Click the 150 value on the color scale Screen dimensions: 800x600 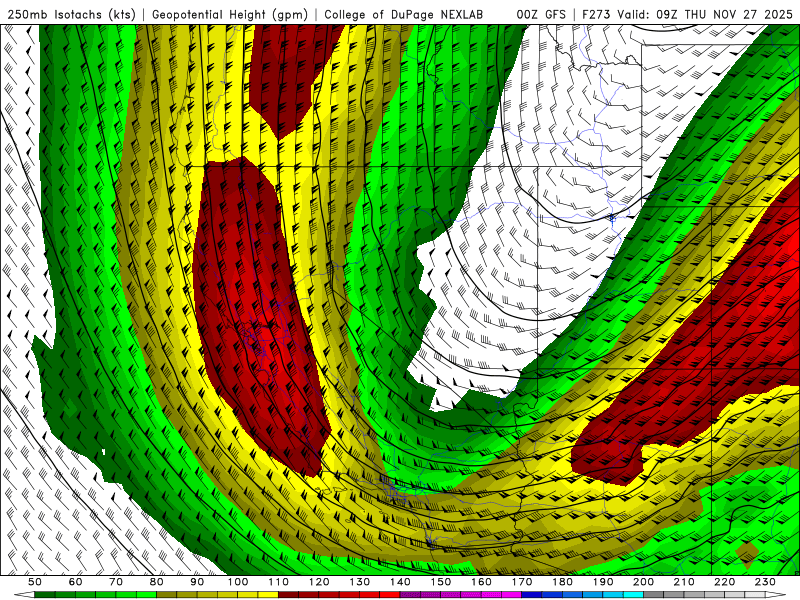coord(441,582)
